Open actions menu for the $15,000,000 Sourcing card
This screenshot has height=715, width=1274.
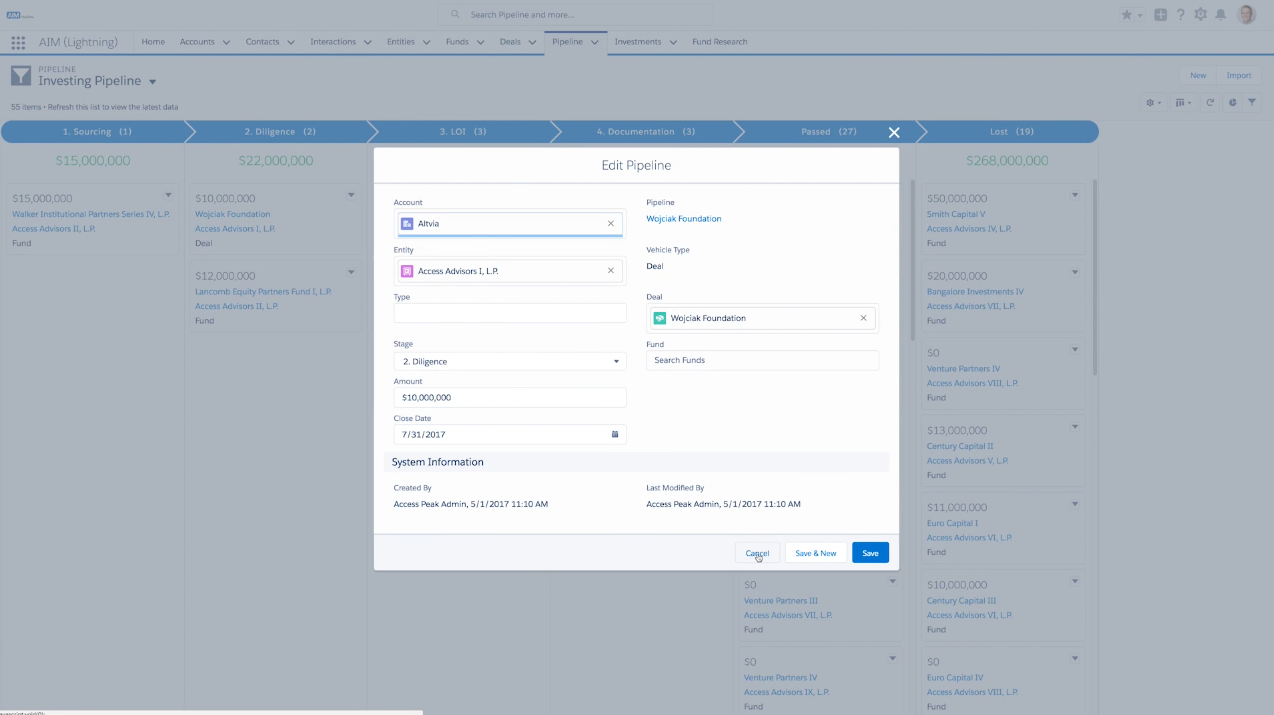point(168,195)
